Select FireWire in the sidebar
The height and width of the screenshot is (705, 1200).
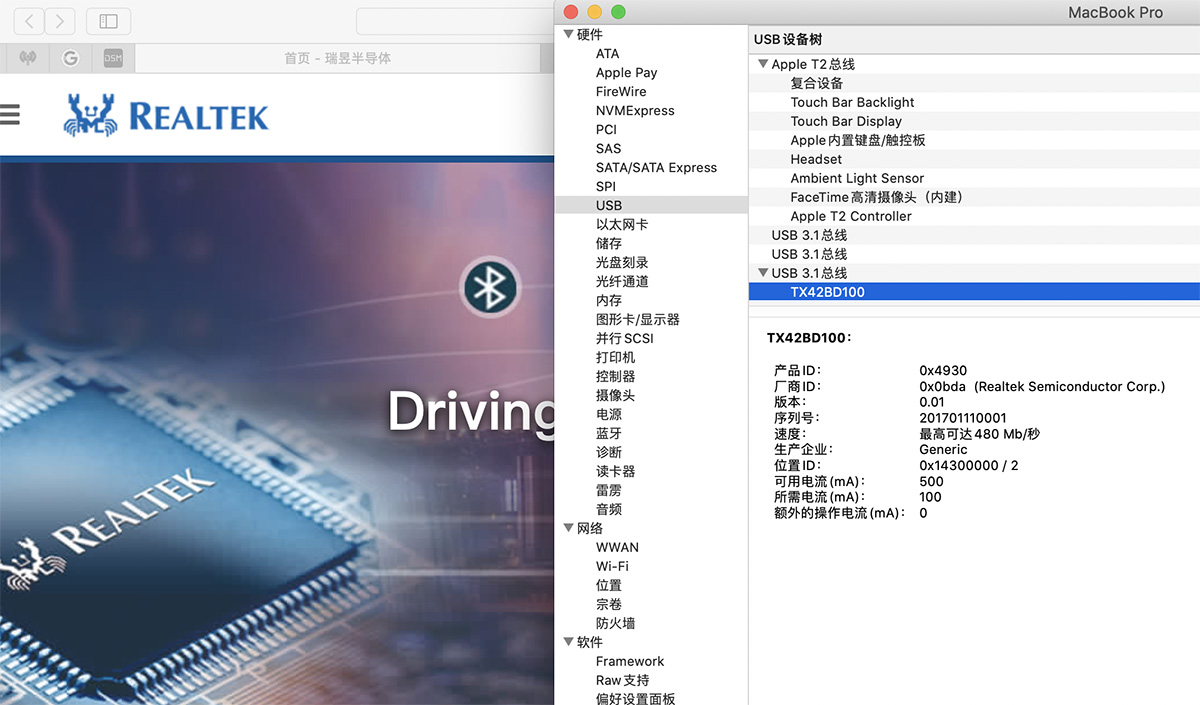tap(621, 92)
